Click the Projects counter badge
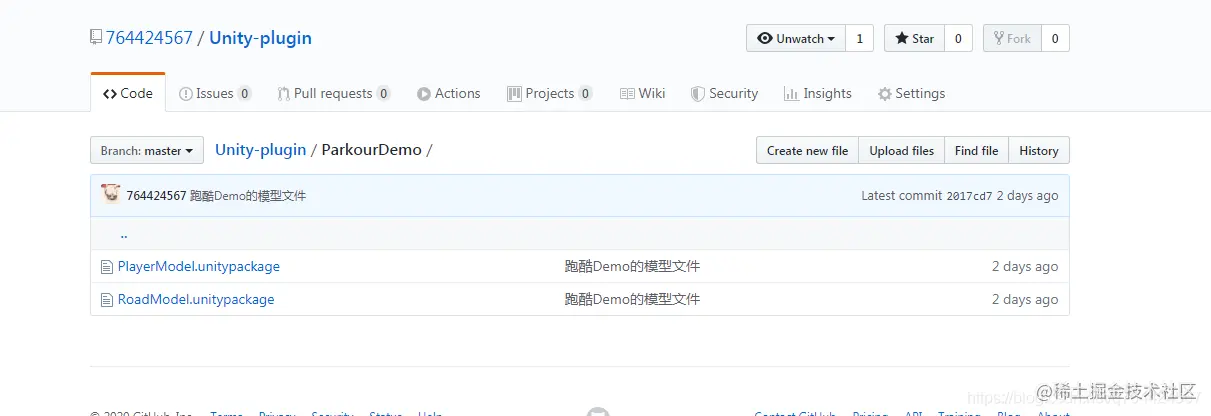 click(585, 94)
